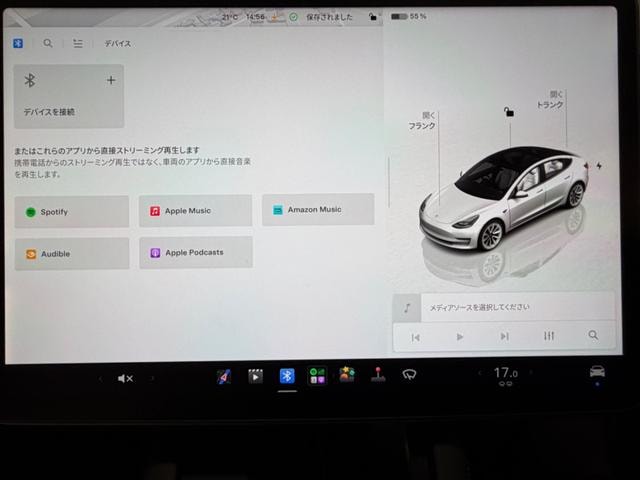Tap the battery 55% indicator
The width and height of the screenshot is (640, 480).
[x=409, y=17]
